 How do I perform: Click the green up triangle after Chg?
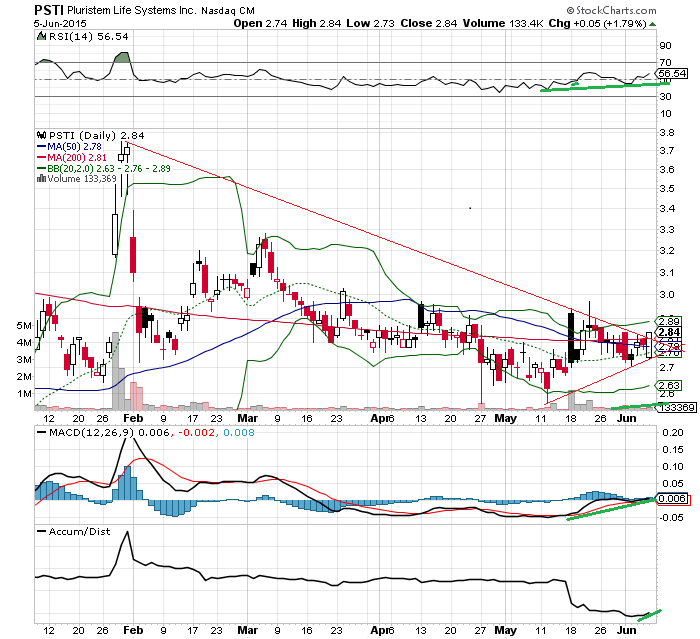652,24
